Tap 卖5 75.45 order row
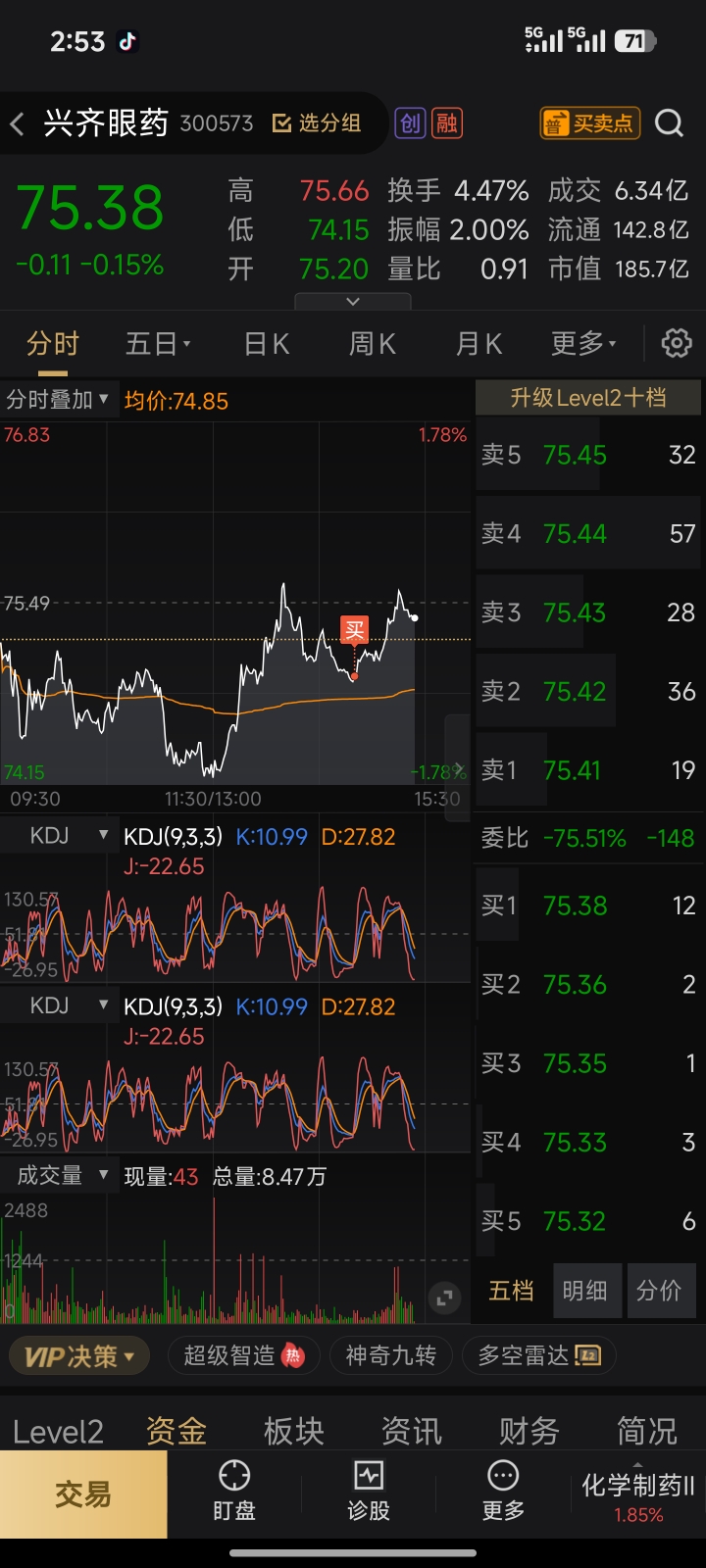Image resolution: width=706 pixels, height=1568 pixels. [x=588, y=455]
